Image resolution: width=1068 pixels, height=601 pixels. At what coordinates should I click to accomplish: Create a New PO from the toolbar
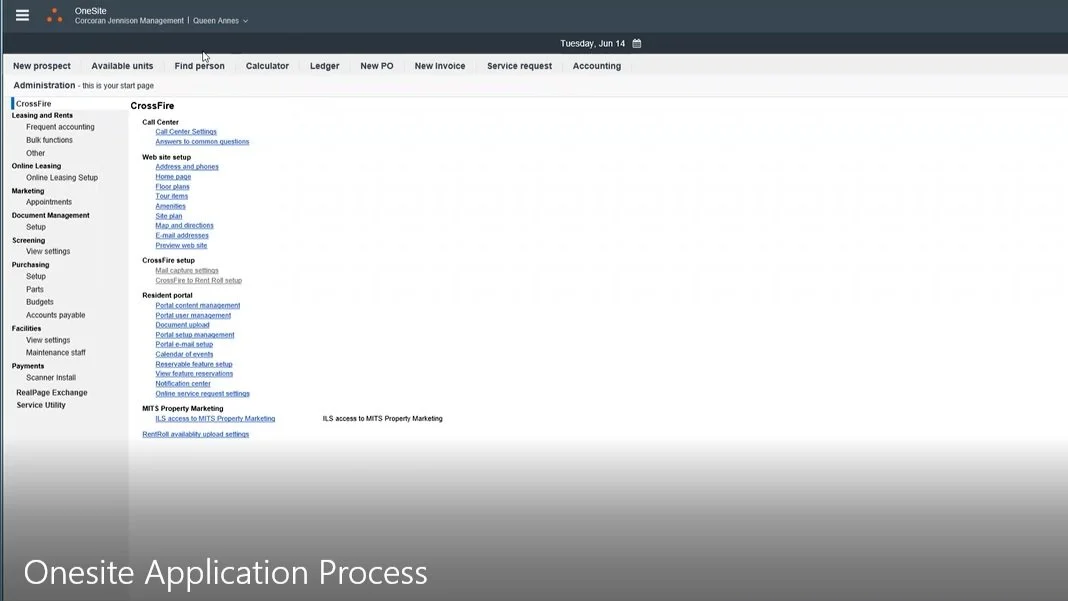pyautogui.click(x=377, y=66)
